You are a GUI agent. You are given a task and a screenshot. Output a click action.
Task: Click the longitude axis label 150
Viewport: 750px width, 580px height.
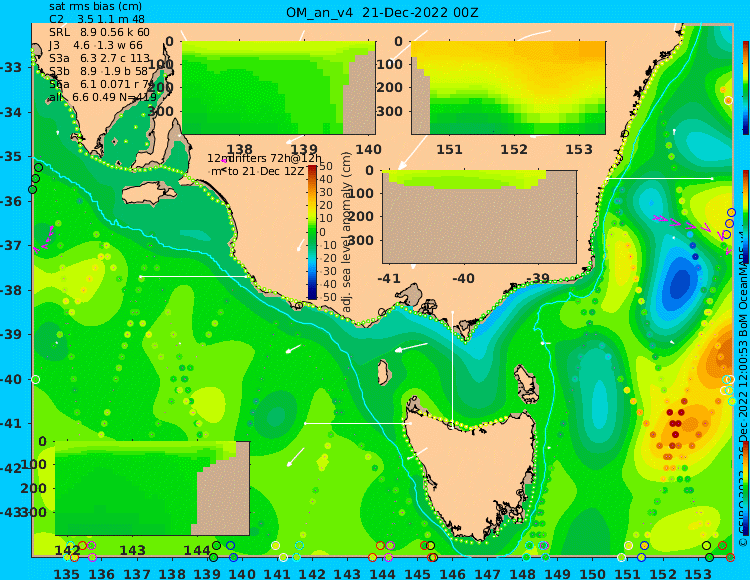593,573
